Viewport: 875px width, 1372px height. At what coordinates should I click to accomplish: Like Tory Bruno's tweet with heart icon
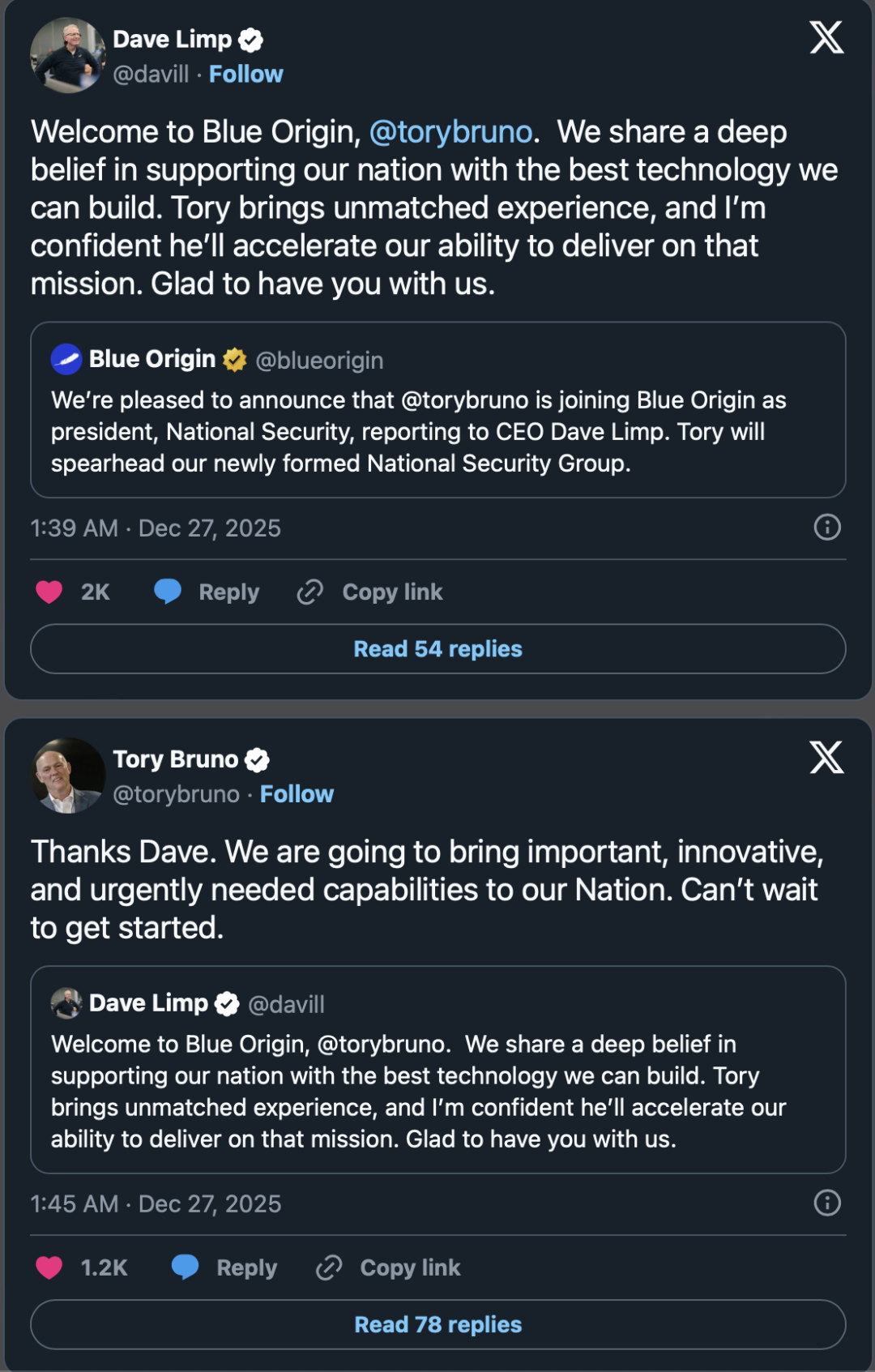point(49,1267)
